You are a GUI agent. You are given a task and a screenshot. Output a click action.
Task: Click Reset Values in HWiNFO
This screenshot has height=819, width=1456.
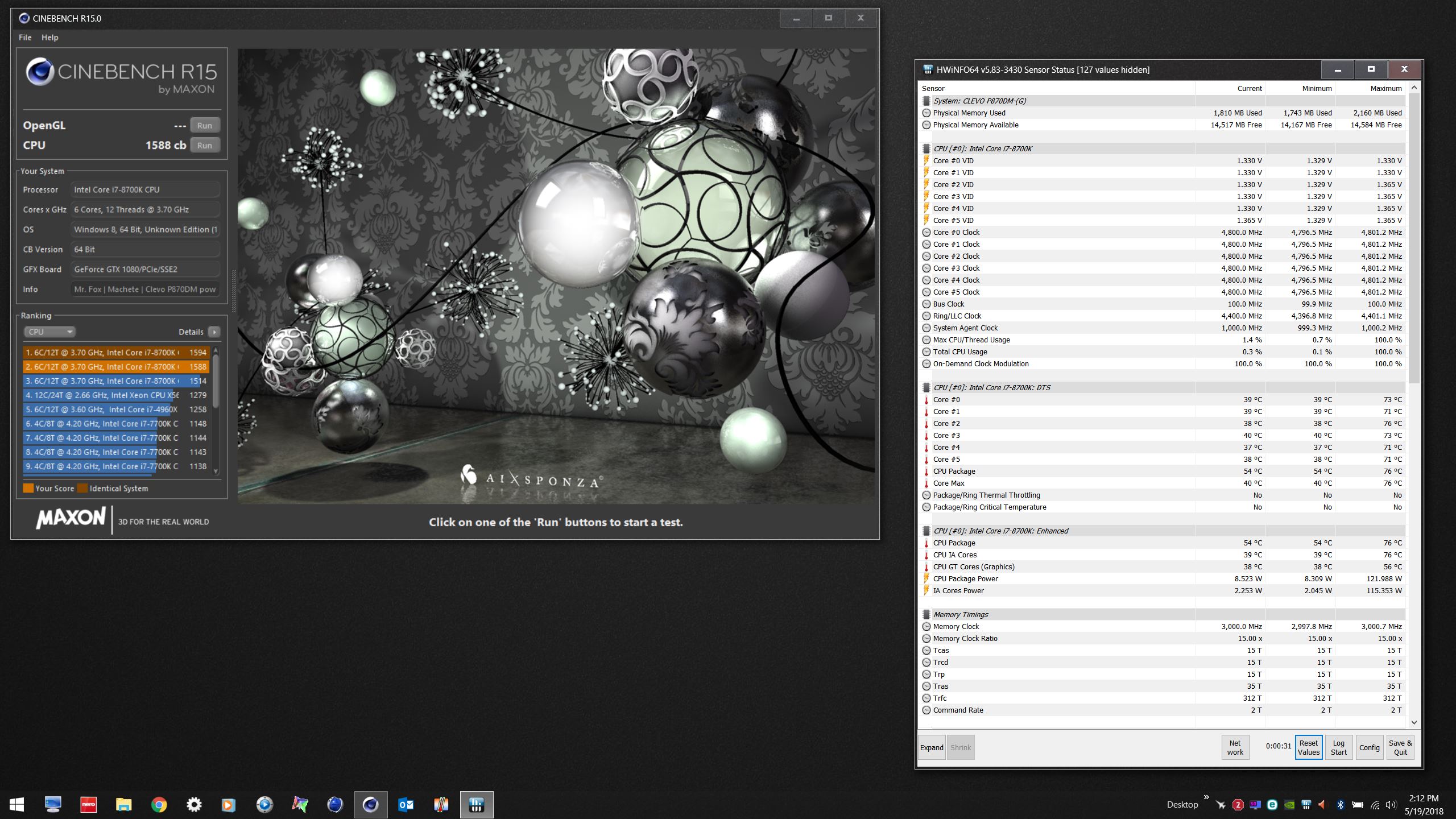click(1309, 747)
